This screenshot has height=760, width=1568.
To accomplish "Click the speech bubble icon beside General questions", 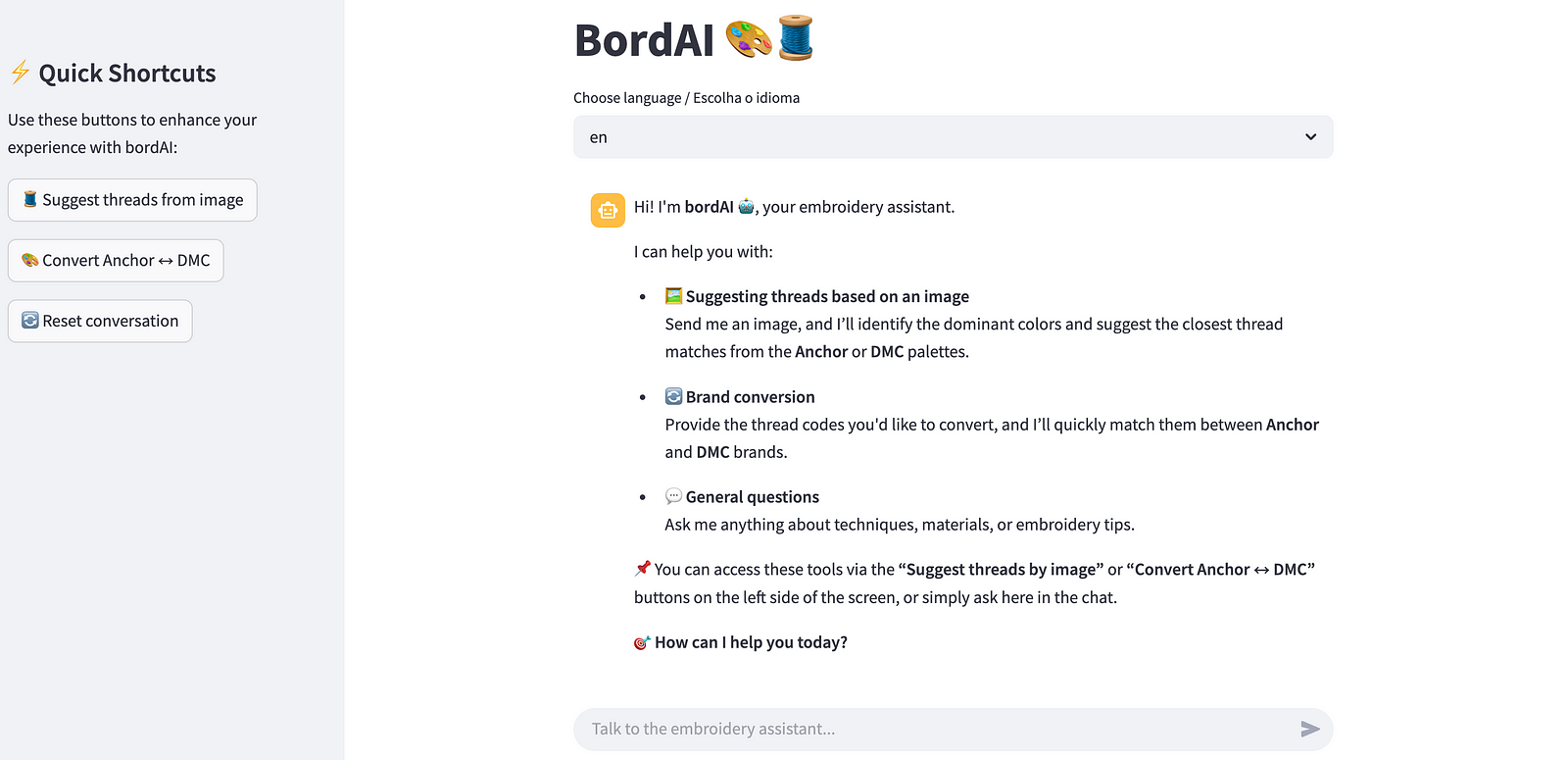I will 673,496.
